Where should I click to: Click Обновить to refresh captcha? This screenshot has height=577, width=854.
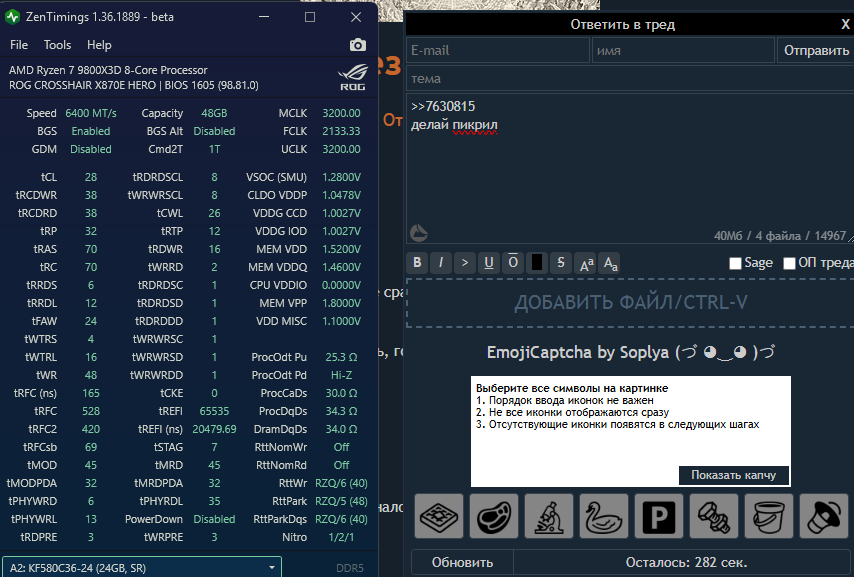pos(462,562)
